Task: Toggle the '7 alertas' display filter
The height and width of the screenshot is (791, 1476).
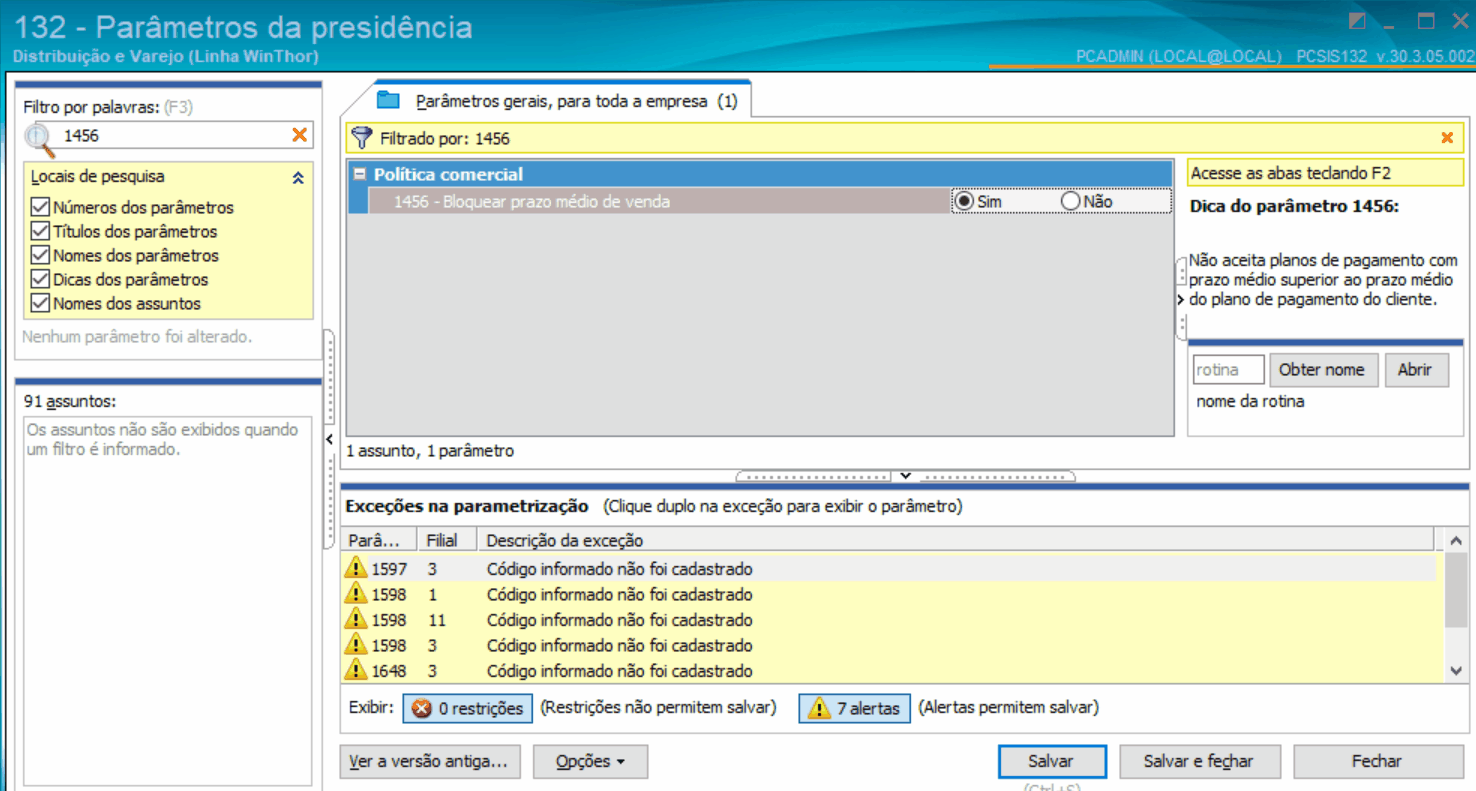Action: point(854,708)
